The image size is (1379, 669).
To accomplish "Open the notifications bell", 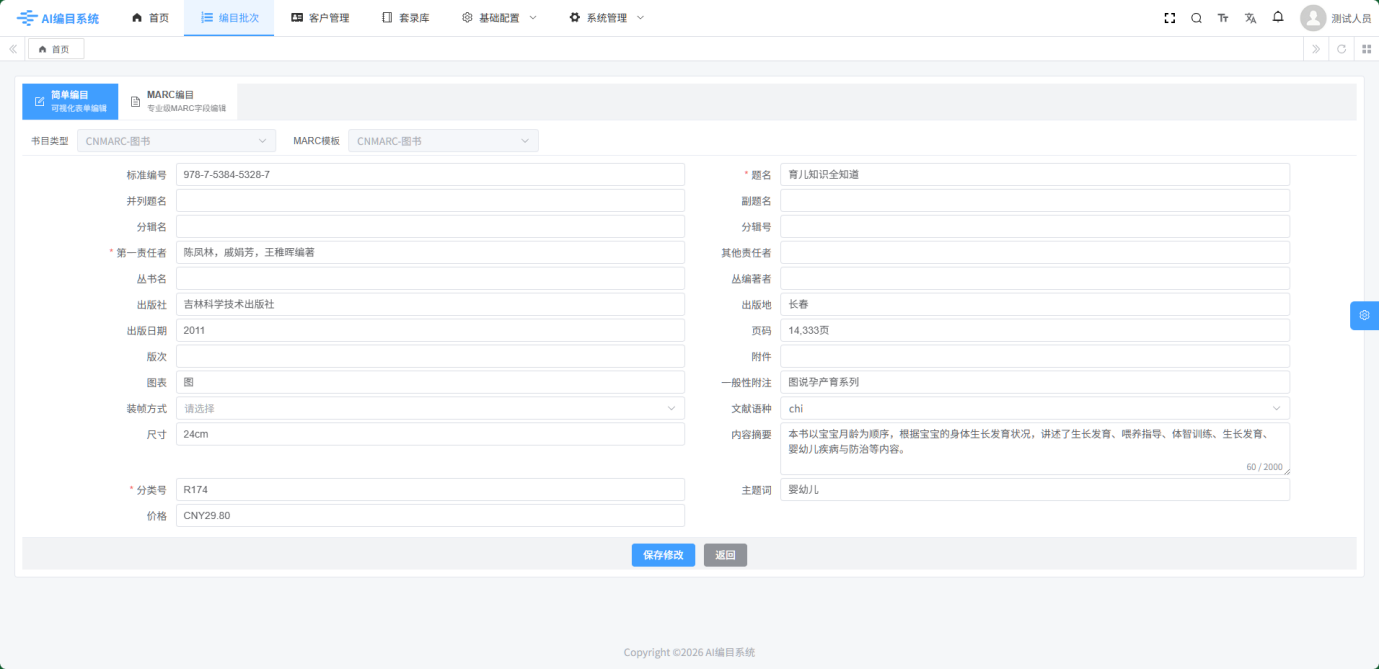I will click(1278, 17).
